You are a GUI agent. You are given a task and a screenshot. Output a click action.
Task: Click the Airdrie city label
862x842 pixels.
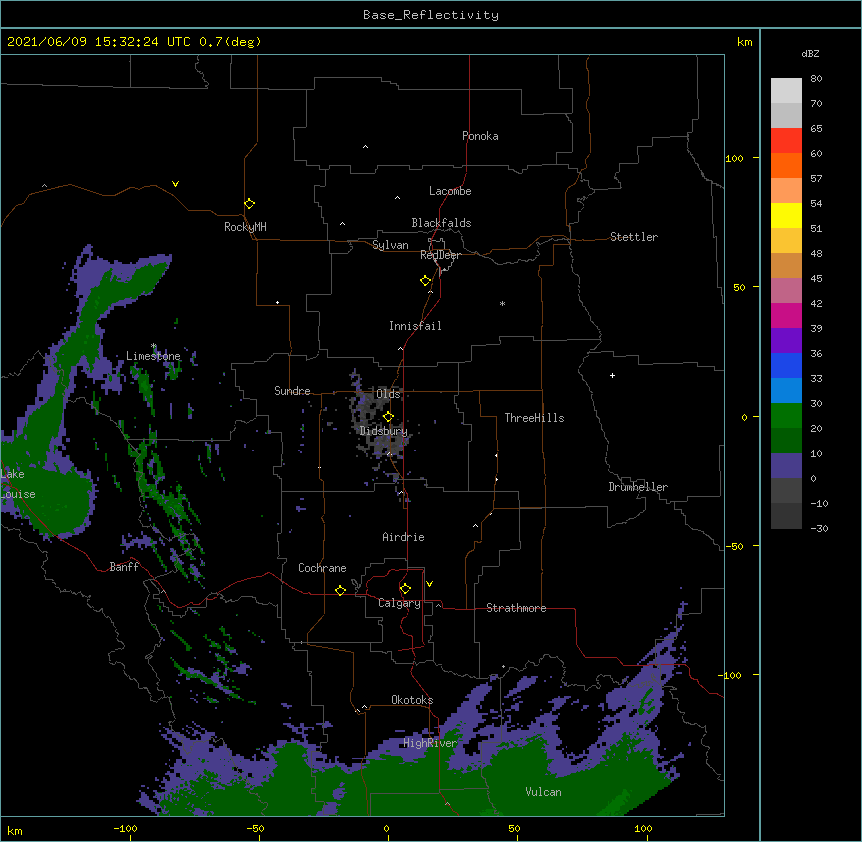[404, 537]
